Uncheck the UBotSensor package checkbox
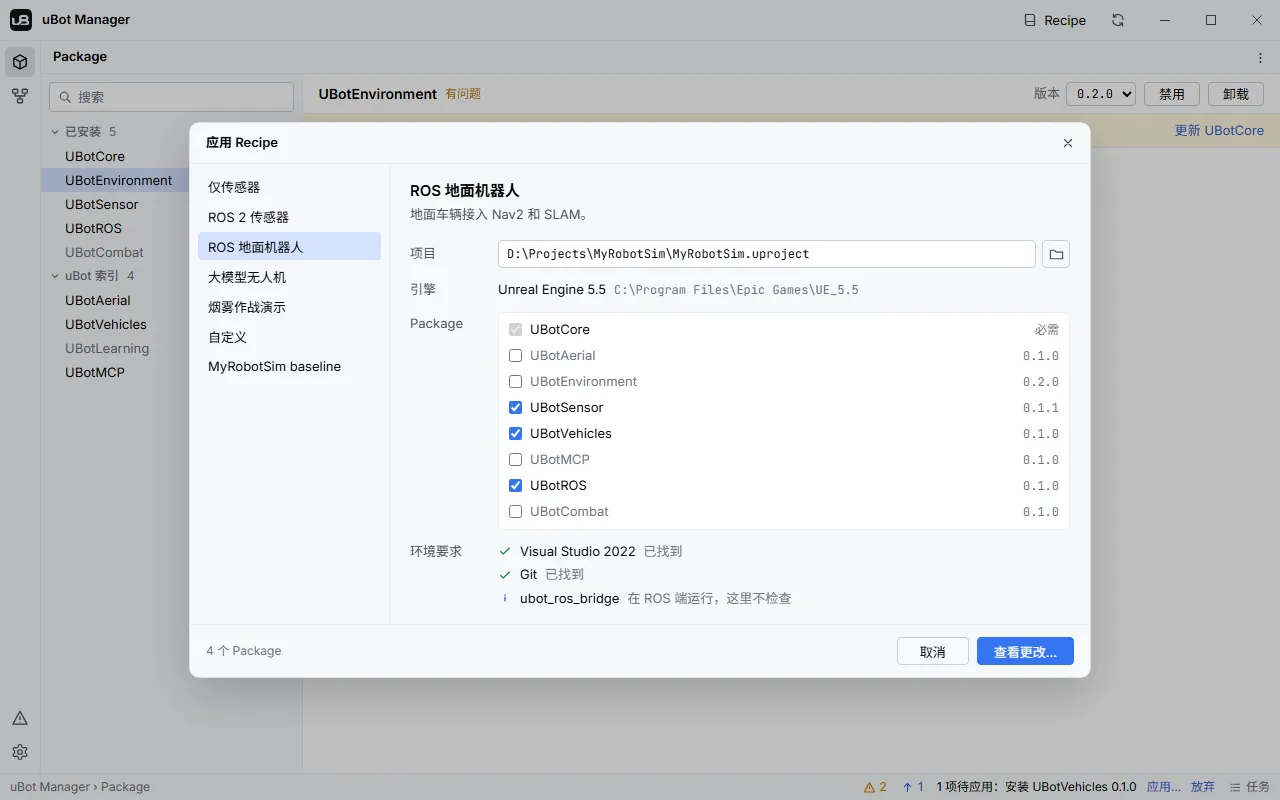Image resolution: width=1280 pixels, height=800 pixels. click(x=516, y=407)
